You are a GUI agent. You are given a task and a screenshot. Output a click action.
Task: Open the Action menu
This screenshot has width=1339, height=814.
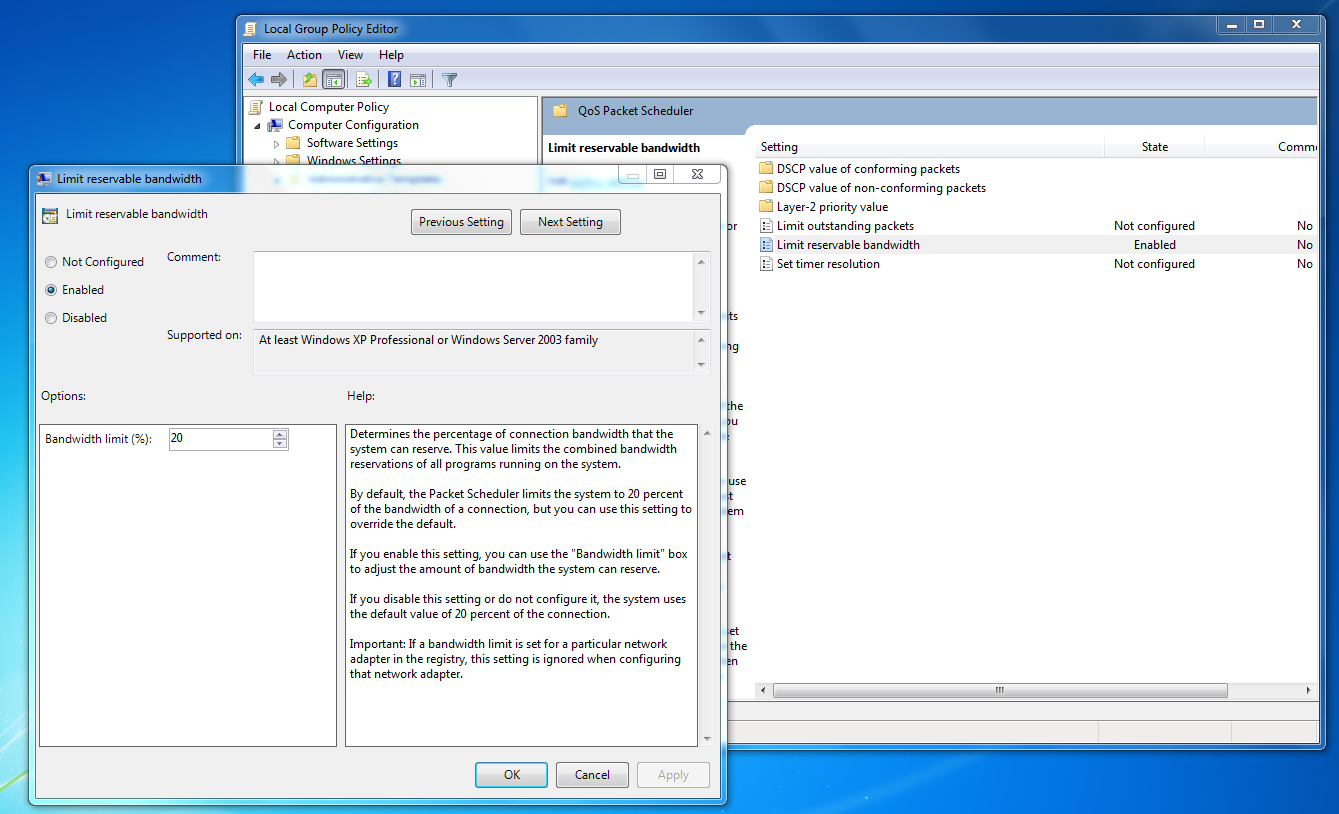click(x=304, y=55)
